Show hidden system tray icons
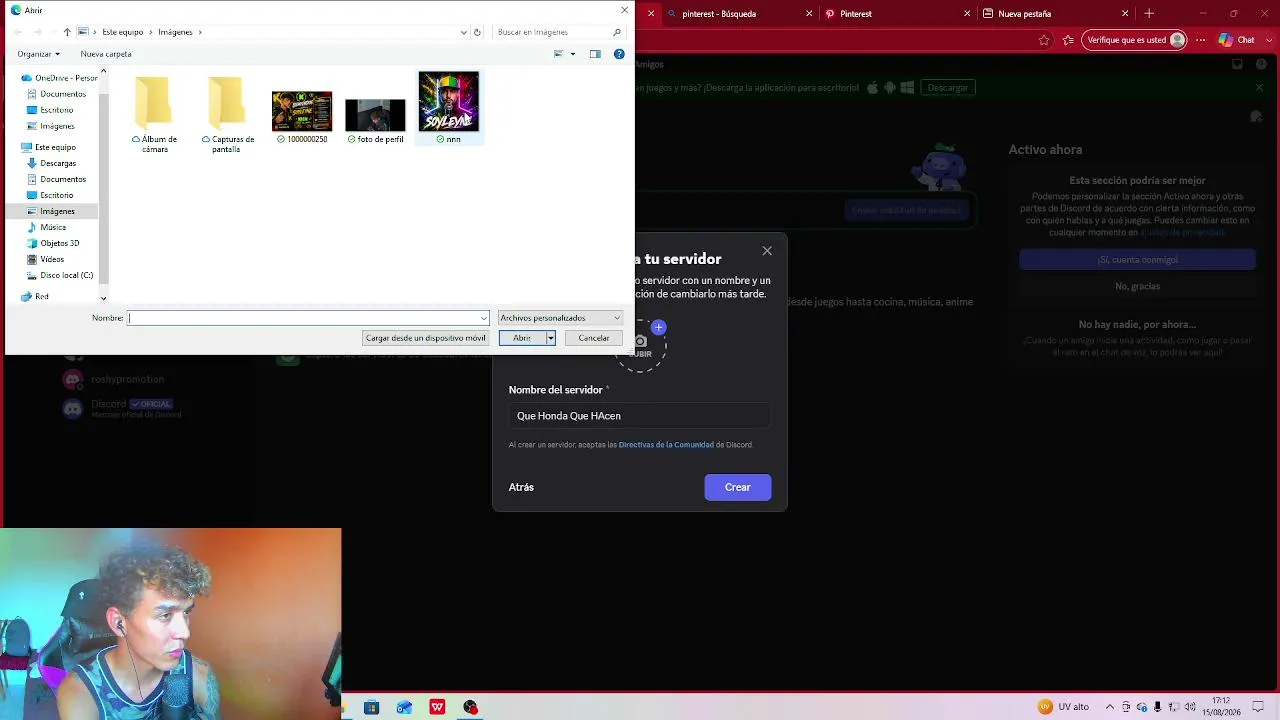This screenshot has height=720, width=1280. pos(1109,707)
